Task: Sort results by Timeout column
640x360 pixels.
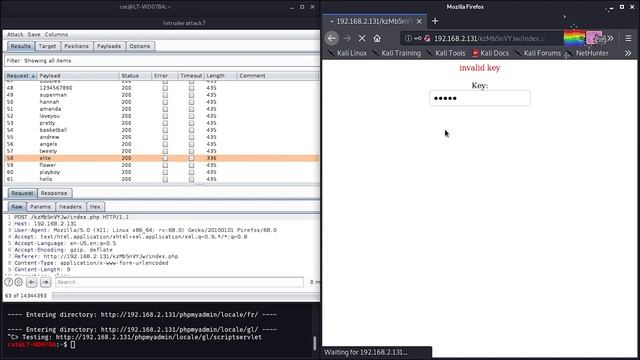Action: (191, 76)
